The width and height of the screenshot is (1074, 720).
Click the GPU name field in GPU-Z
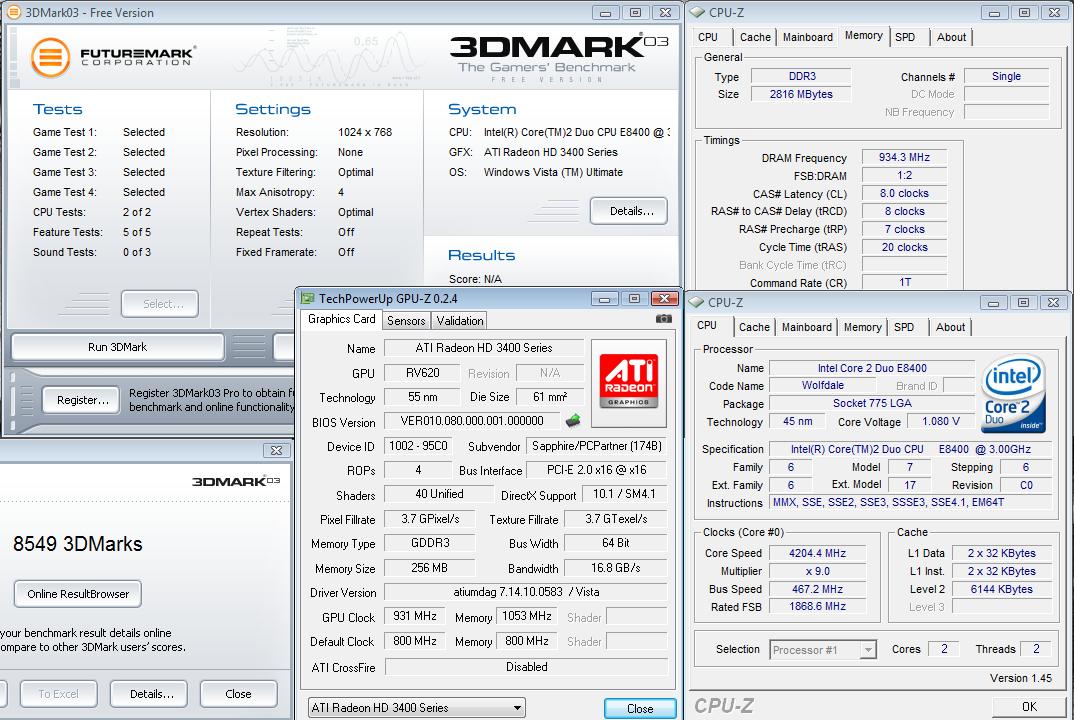[484, 348]
